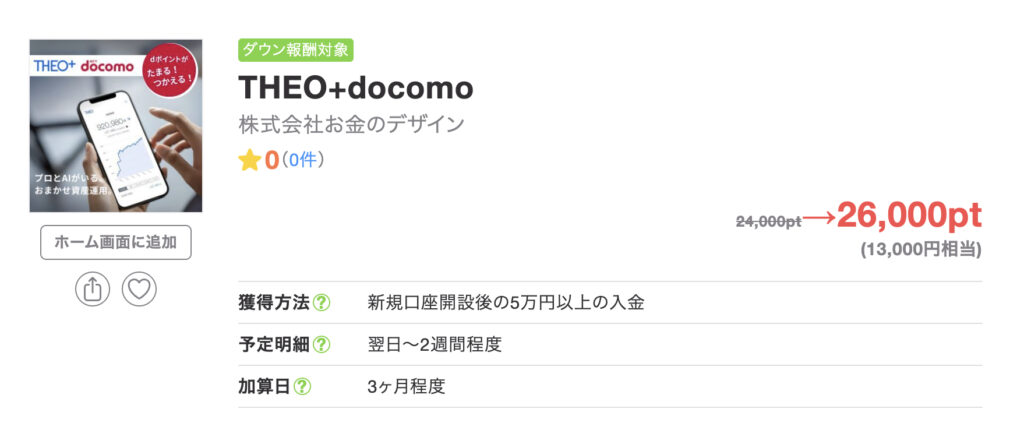
Task: Tap the heart favorite icon
Action: click(x=139, y=289)
